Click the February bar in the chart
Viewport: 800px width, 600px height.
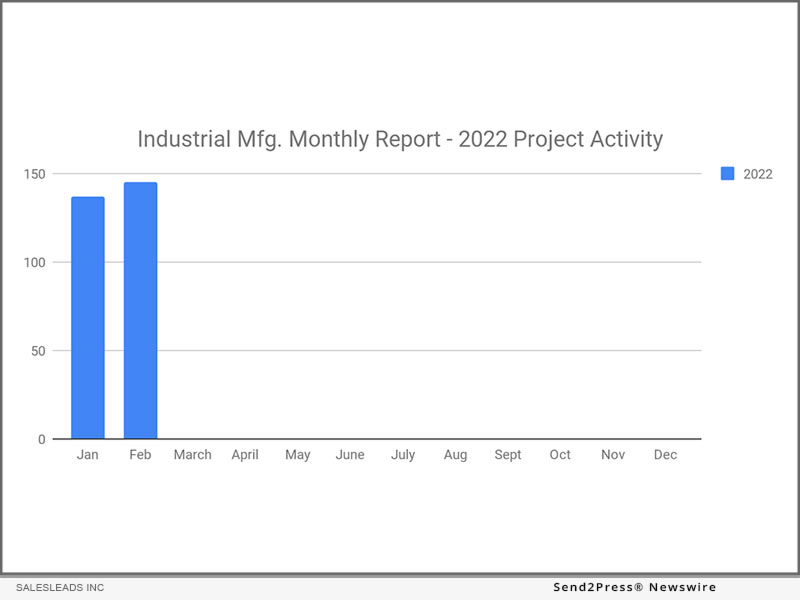coord(140,311)
